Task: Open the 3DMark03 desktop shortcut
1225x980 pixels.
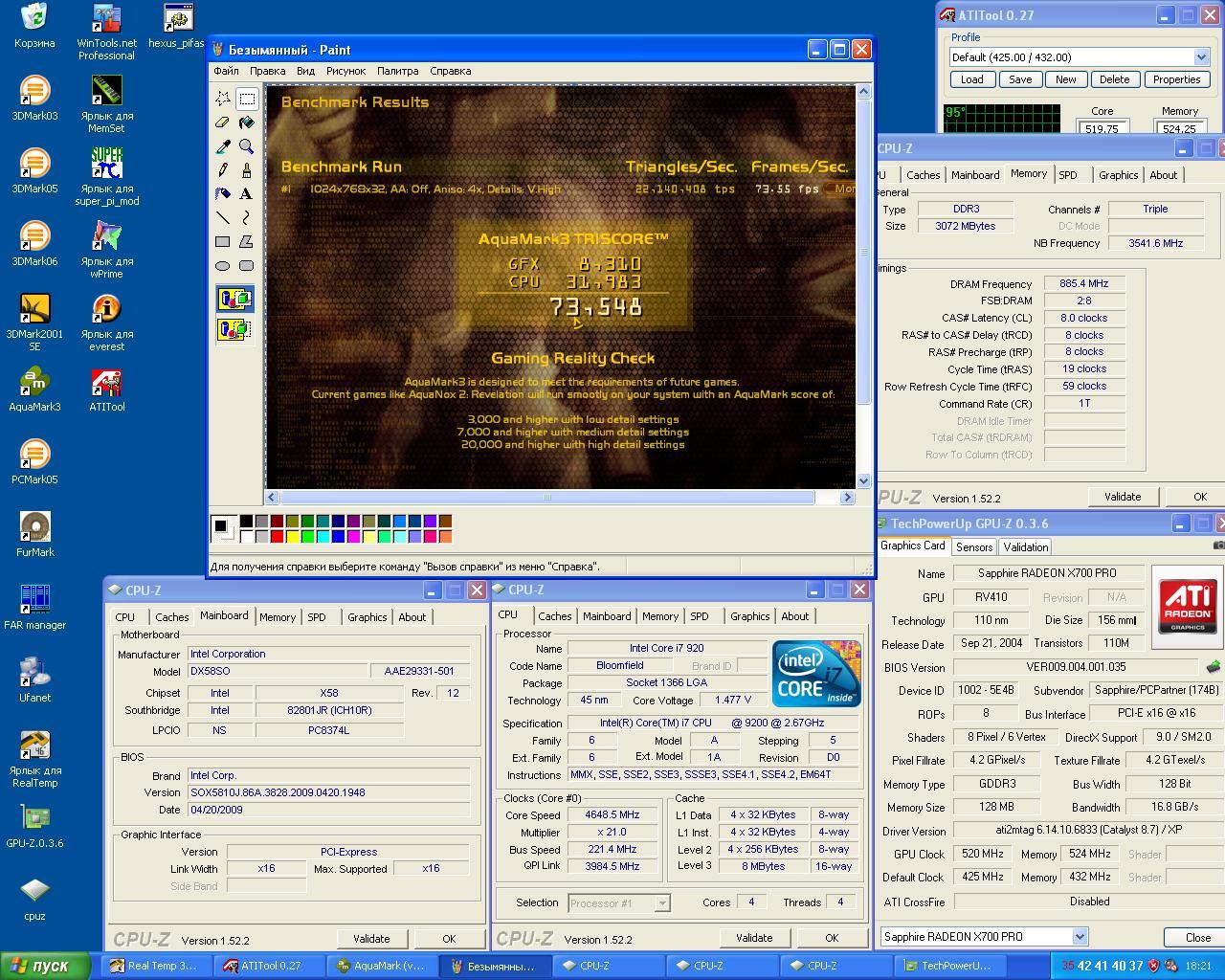Action: point(34,99)
